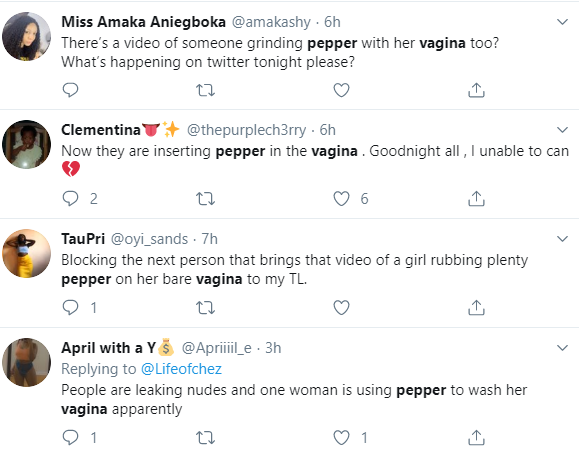
Task: Like the tweet from @oyi_sands
Action: (341, 308)
